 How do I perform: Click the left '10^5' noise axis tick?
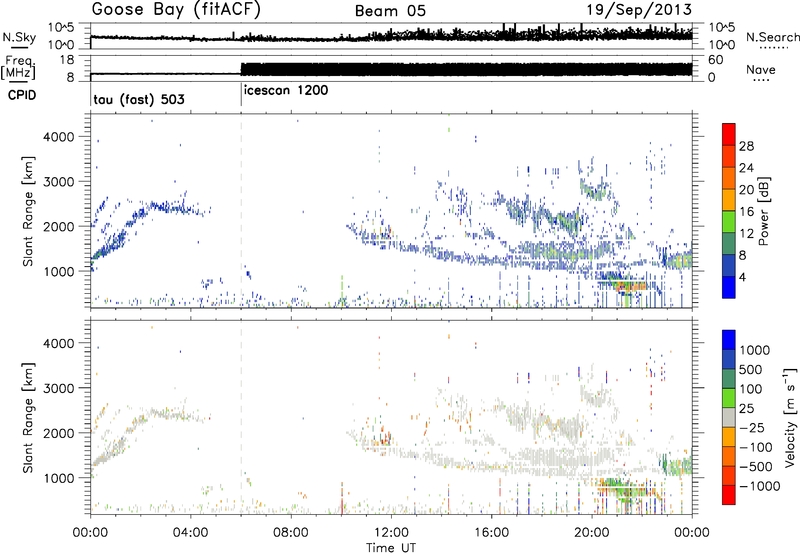pyautogui.click(x=61, y=28)
